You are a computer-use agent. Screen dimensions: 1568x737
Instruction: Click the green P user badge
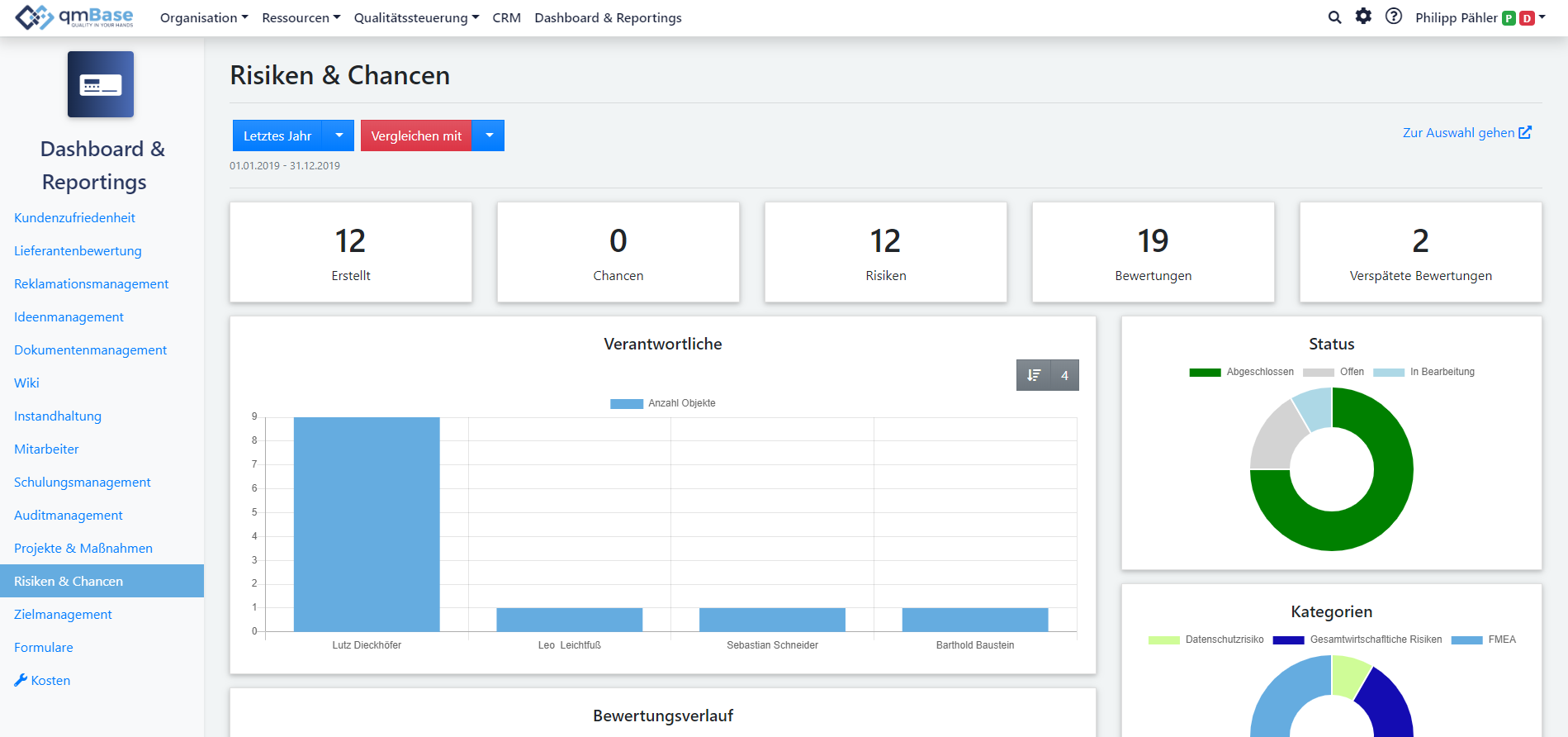click(x=1509, y=18)
